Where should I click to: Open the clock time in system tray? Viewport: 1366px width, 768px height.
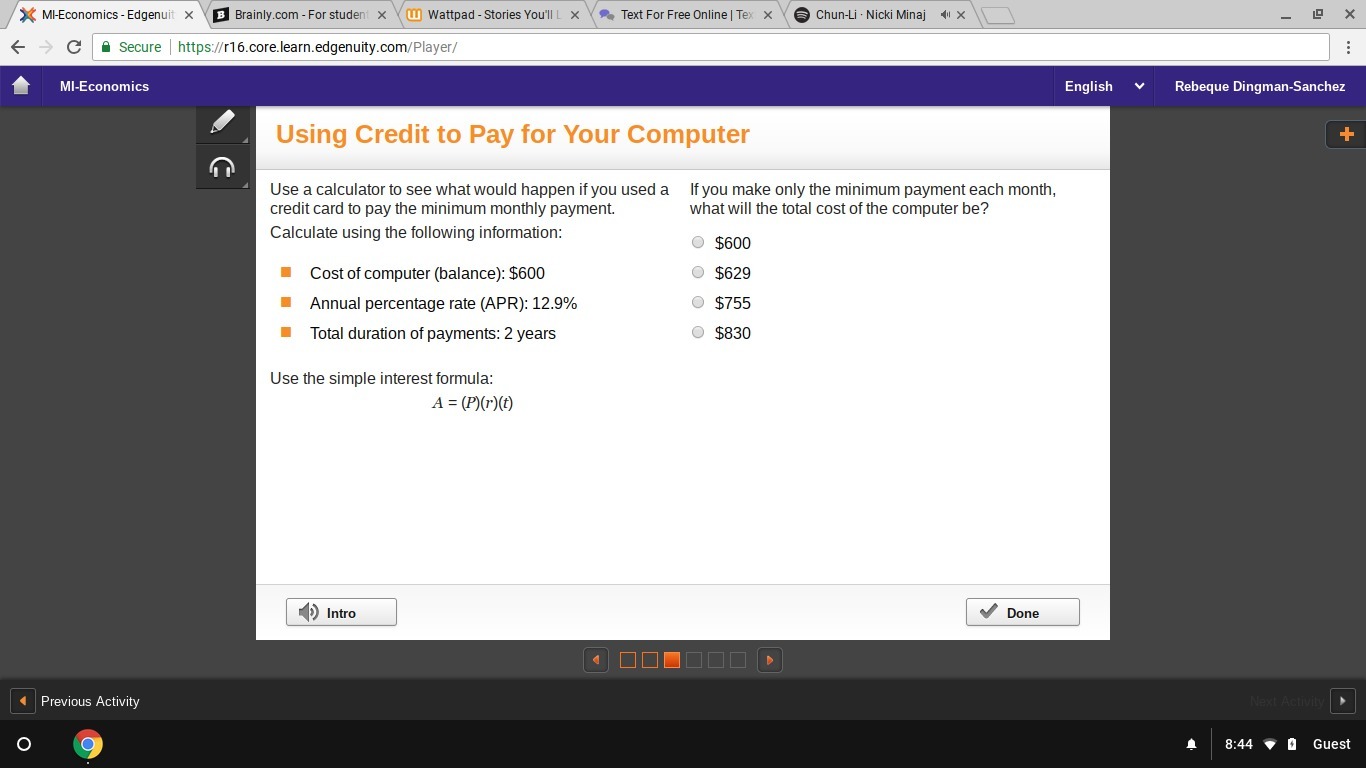(x=1238, y=744)
